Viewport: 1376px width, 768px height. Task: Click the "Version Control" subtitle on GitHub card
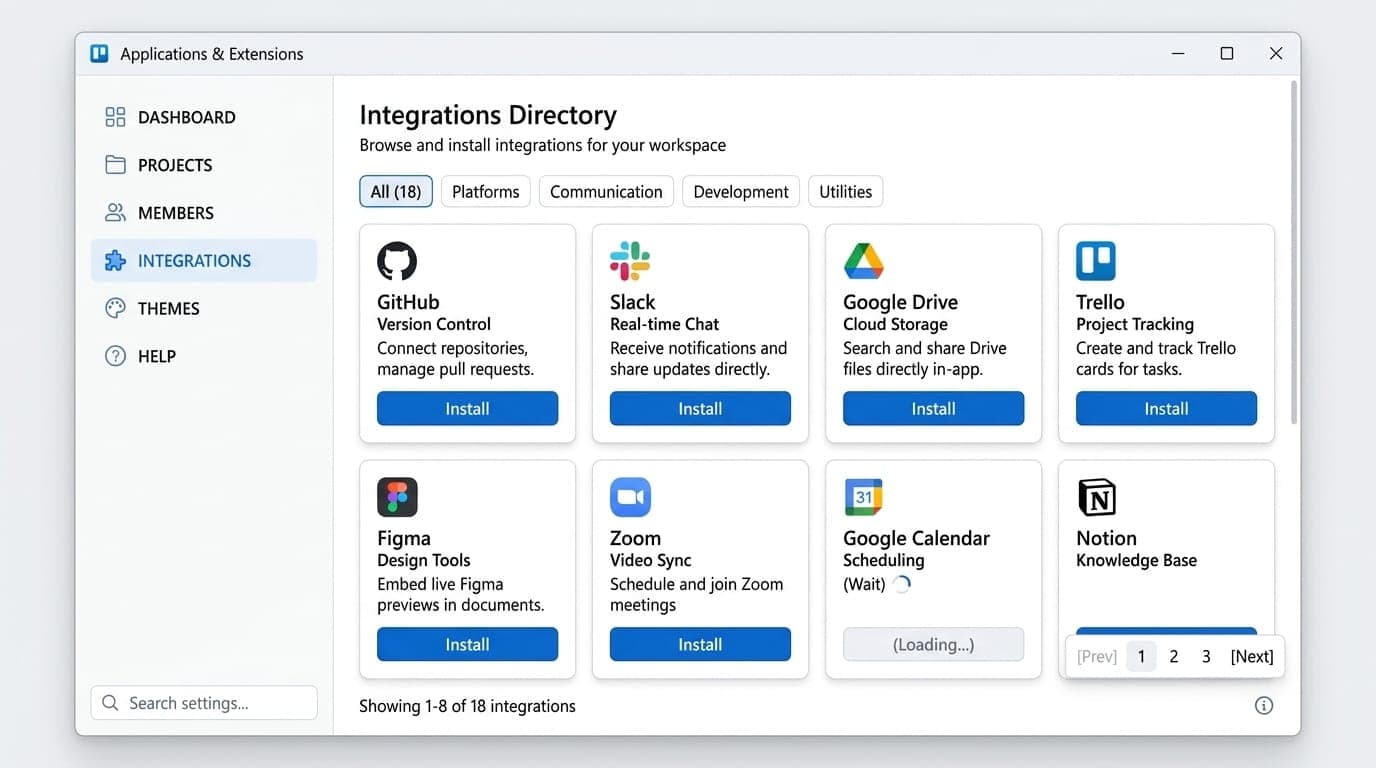[x=434, y=324]
